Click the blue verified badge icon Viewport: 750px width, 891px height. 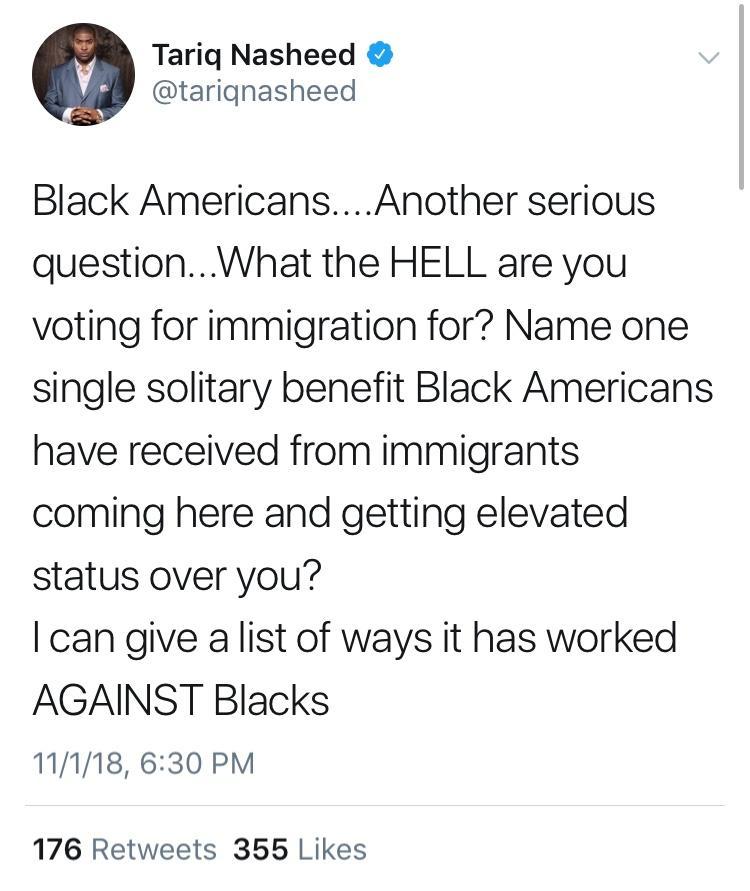[x=380, y=55]
